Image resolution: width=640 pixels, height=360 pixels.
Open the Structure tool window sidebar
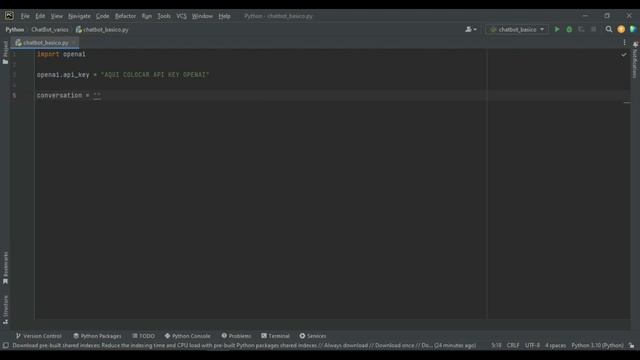coord(5,310)
